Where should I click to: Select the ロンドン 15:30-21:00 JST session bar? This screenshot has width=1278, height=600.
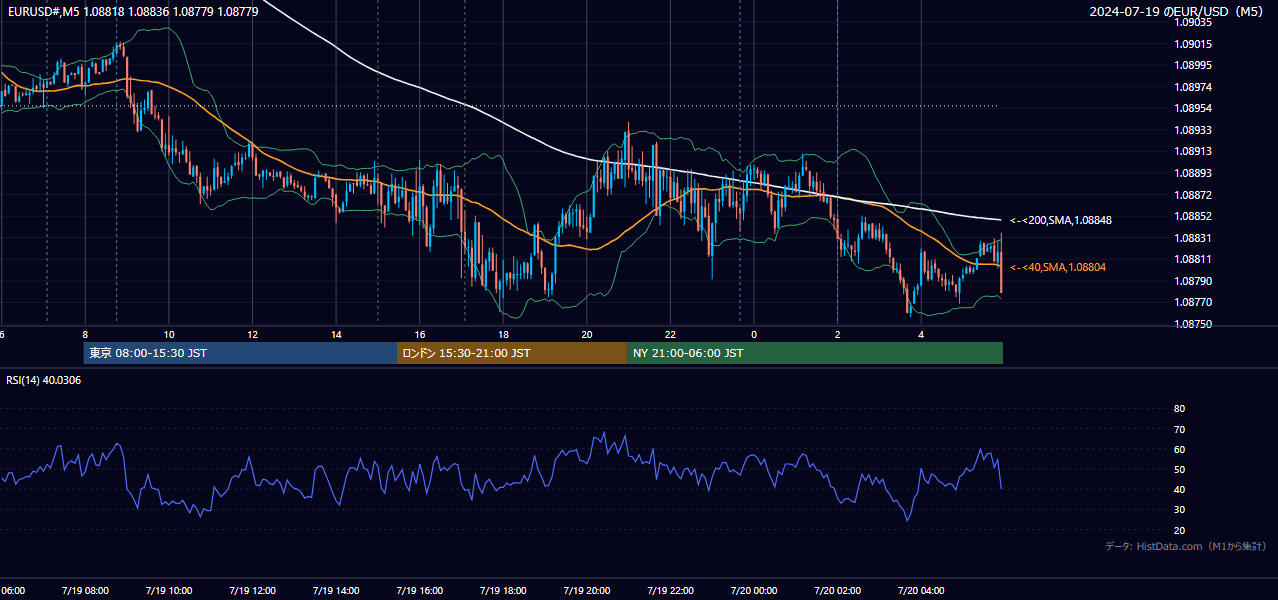[512, 353]
